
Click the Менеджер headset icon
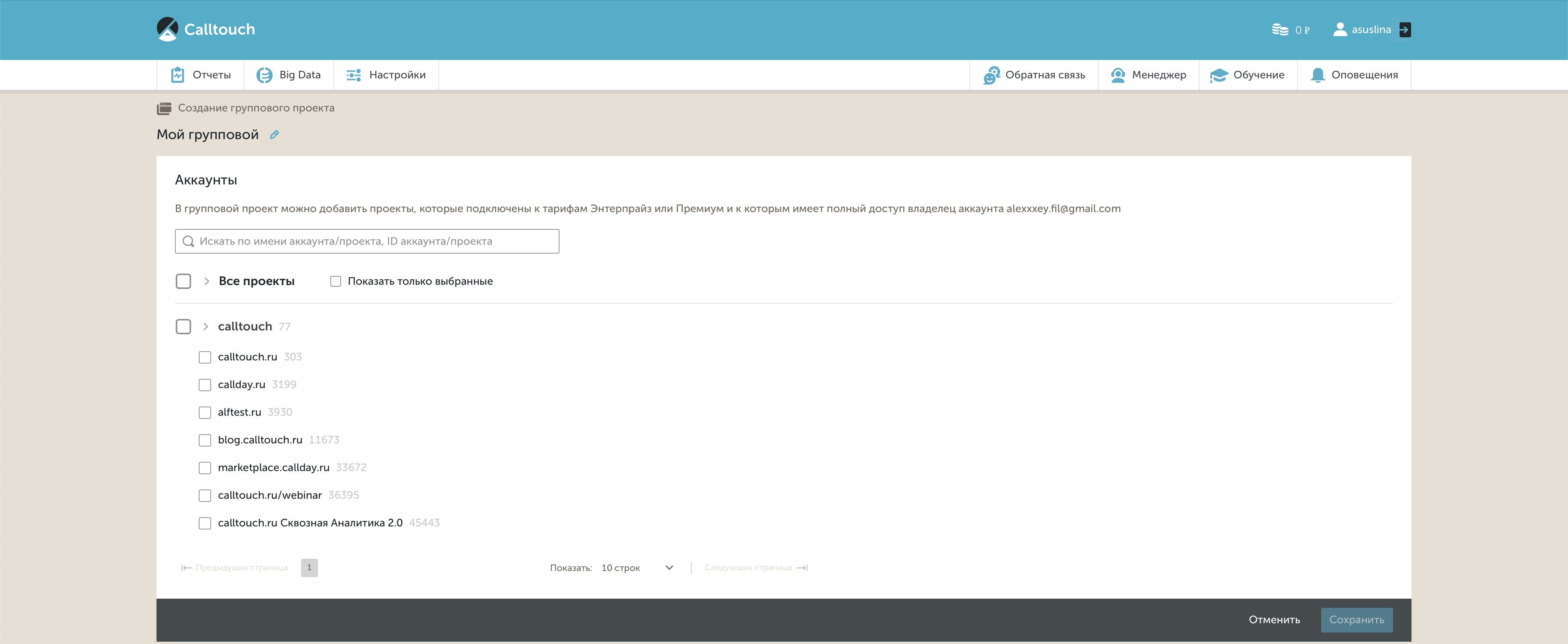pyautogui.click(x=1118, y=75)
